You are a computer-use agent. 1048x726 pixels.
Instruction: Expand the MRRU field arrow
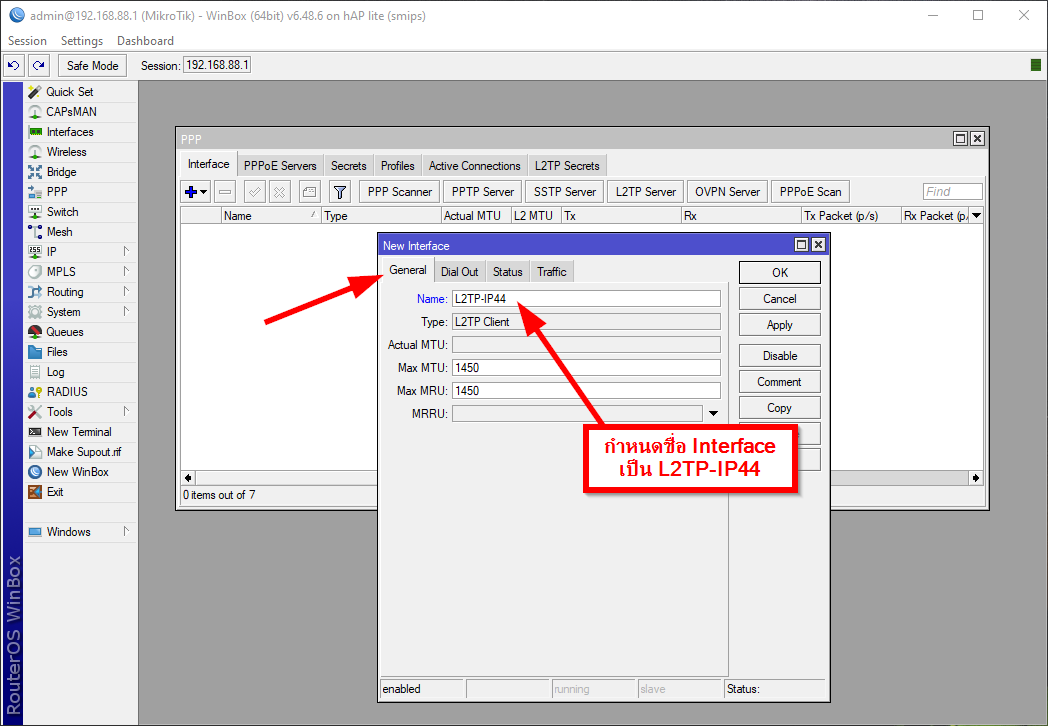point(713,414)
